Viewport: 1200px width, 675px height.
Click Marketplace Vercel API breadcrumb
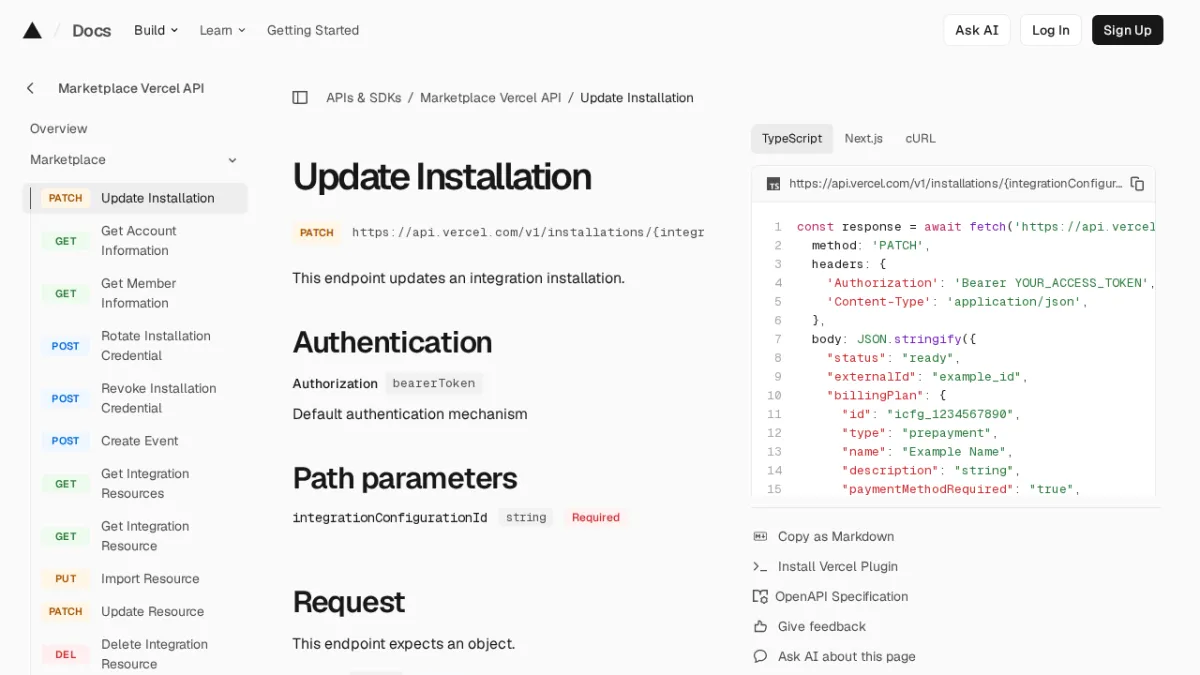pos(490,97)
